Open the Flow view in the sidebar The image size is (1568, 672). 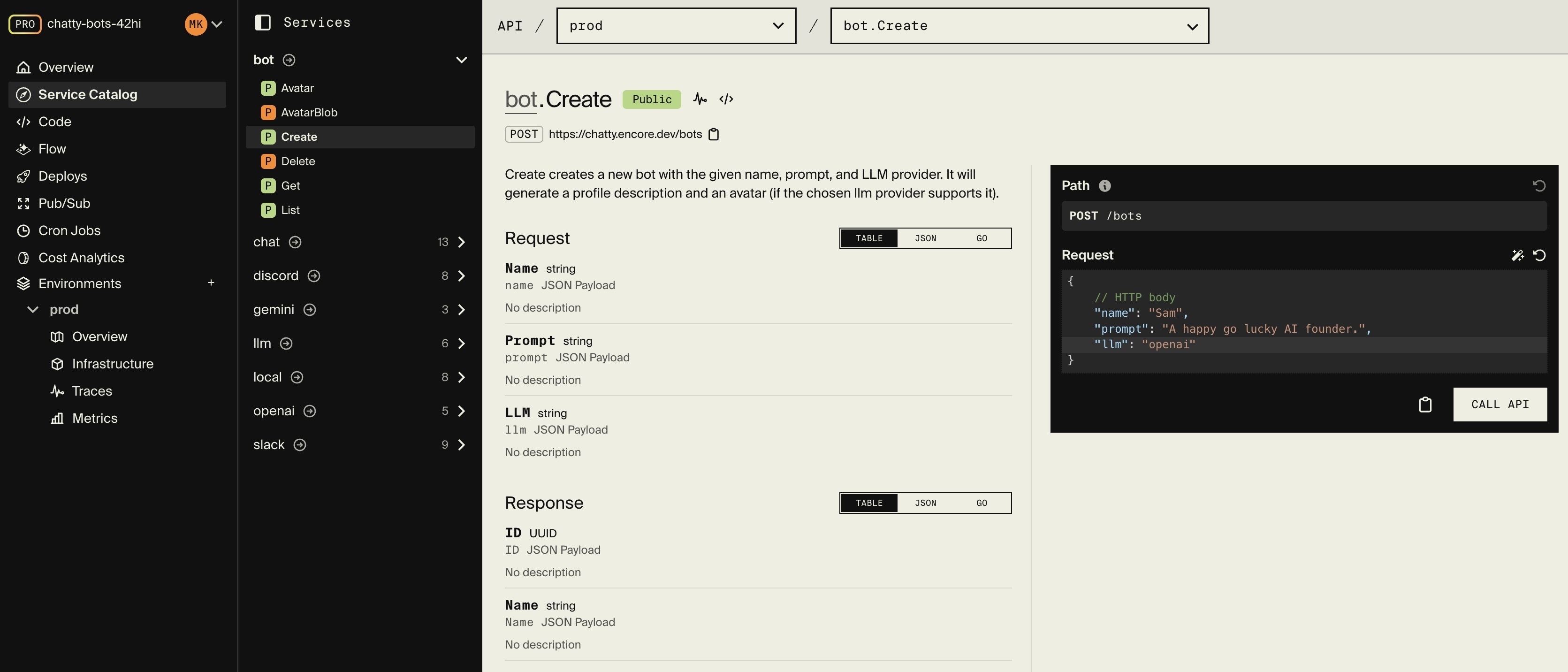tap(52, 148)
